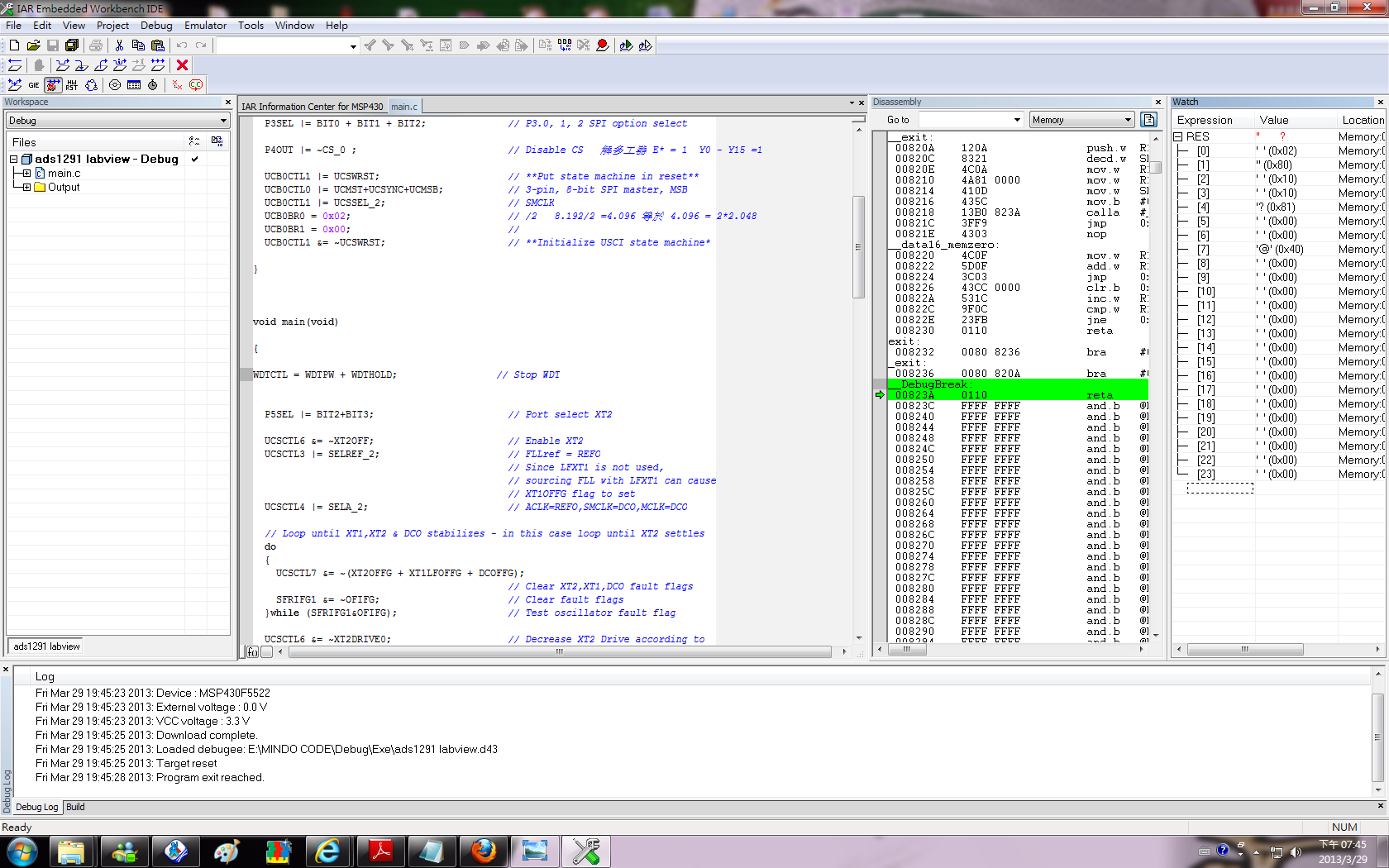Screen dimensions: 1389x868
Task: Click the editor's horizontal scrollbar thumb
Action: tap(560, 652)
